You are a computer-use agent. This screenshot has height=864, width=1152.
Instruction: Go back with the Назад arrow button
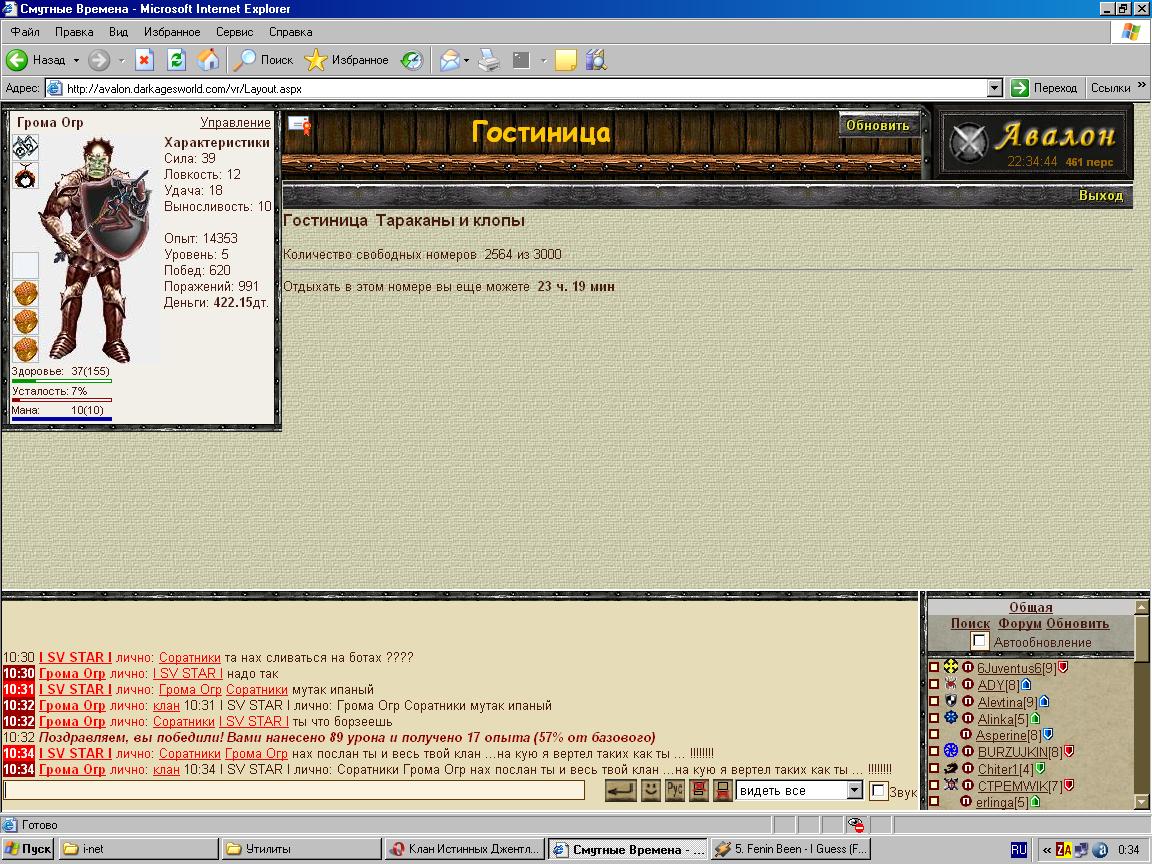tap(35, 60)
